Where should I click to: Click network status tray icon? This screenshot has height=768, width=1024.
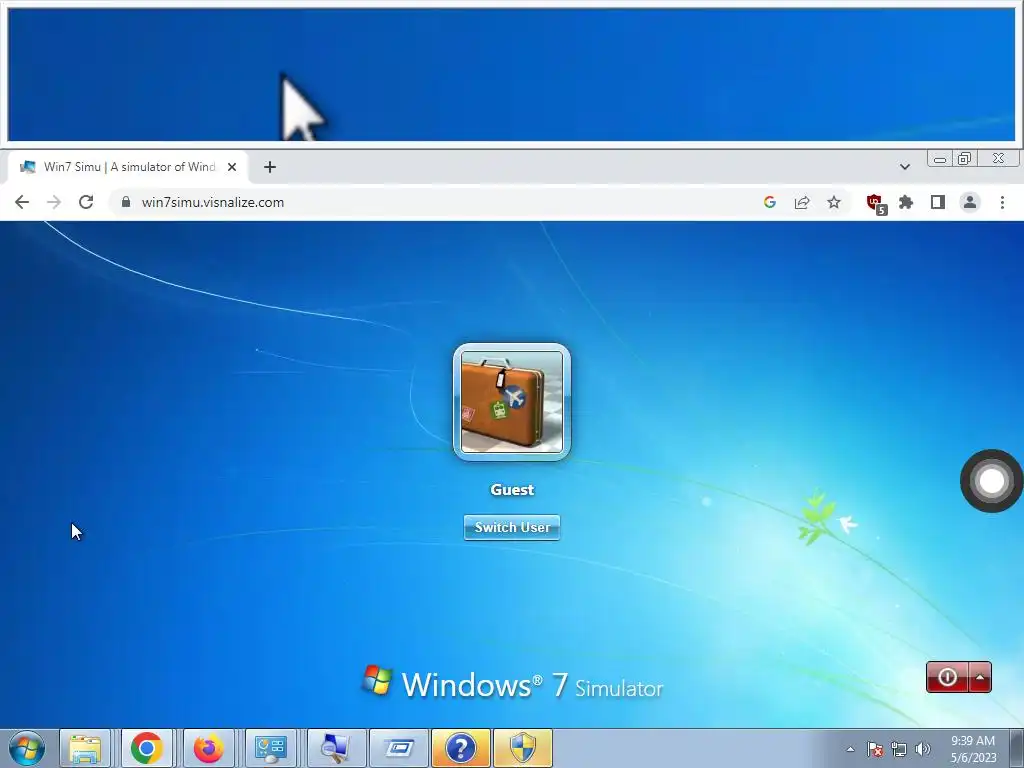(899, 749)
